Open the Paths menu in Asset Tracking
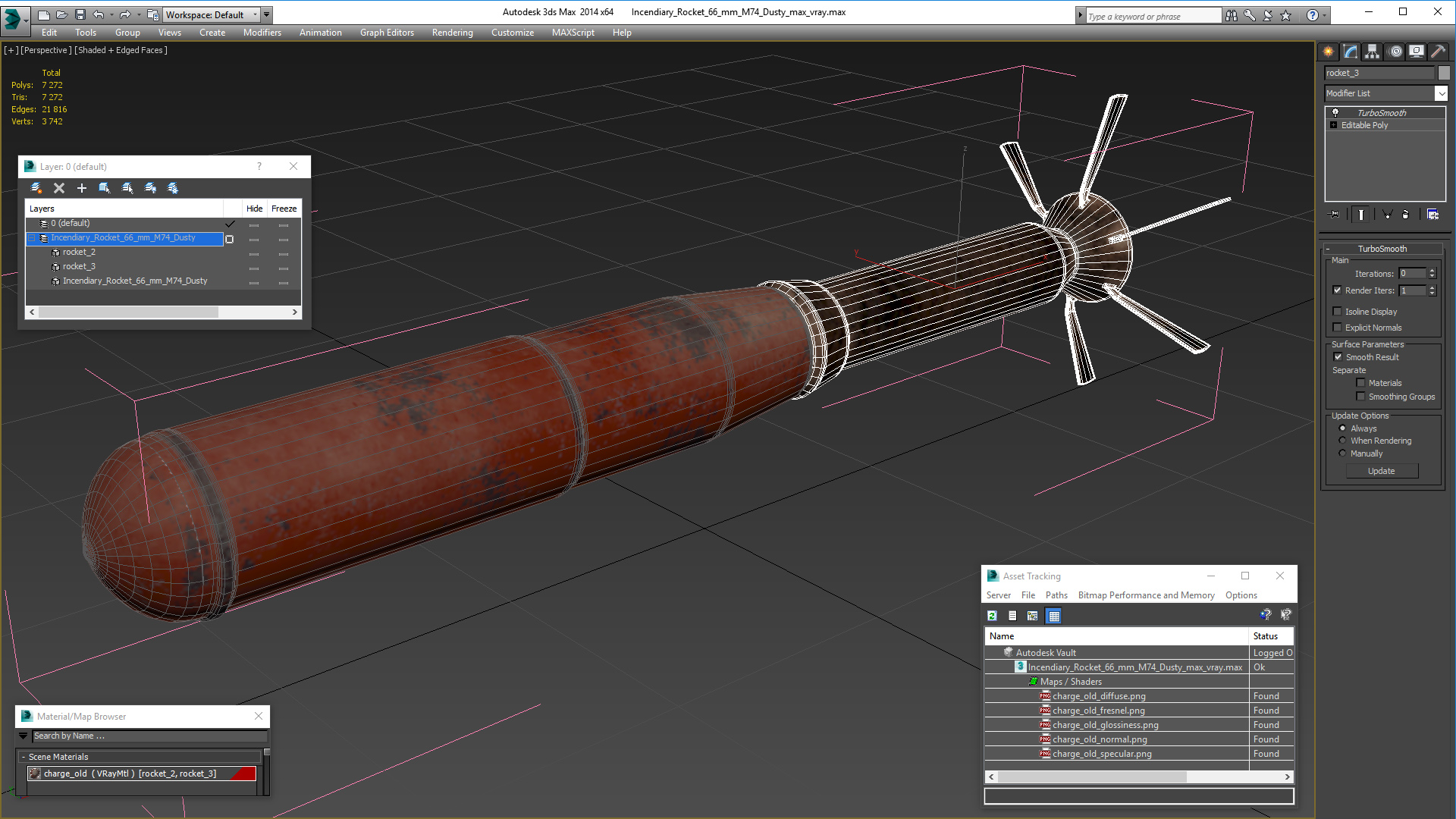 [1056, 595]
